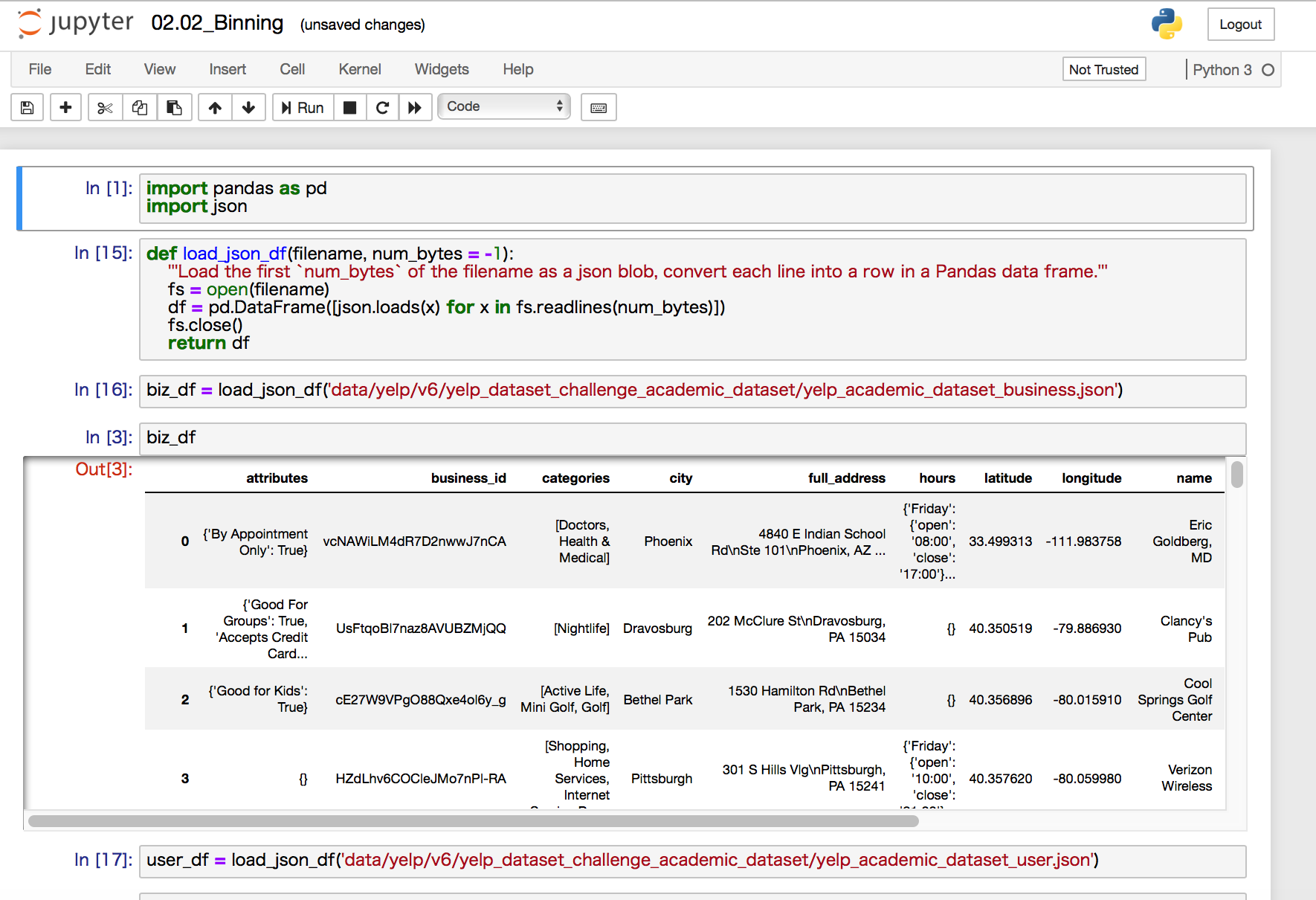The image size is (1316, 900).
Task: Click the output vertical scrollbar thumb
Action: (1237, 475)
